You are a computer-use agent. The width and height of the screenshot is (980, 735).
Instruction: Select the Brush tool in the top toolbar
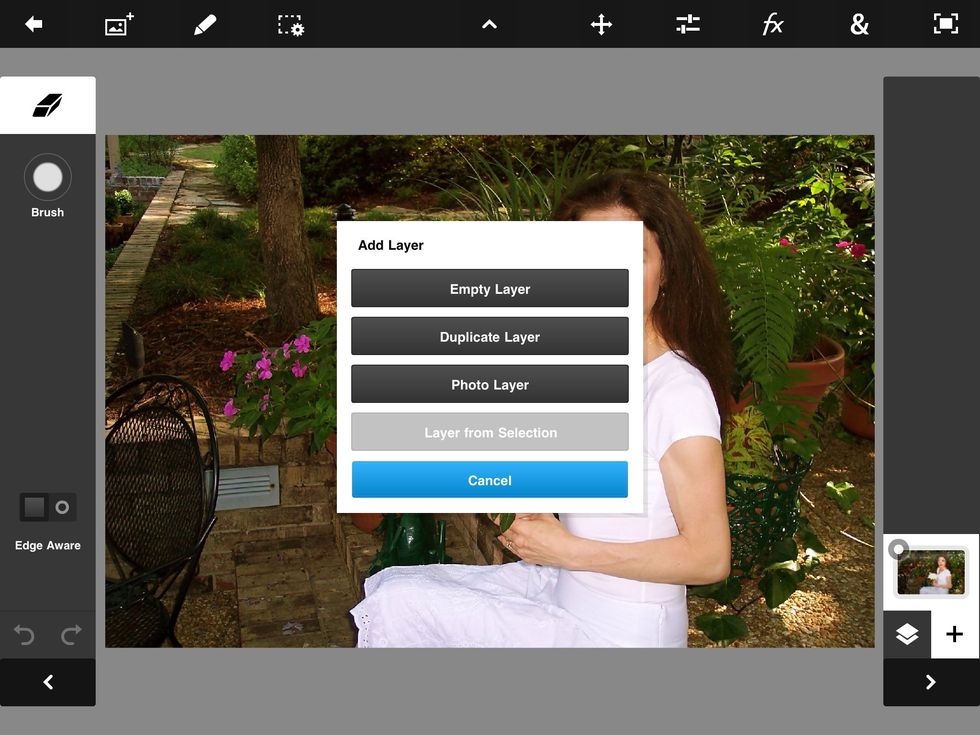coord(204,24)
